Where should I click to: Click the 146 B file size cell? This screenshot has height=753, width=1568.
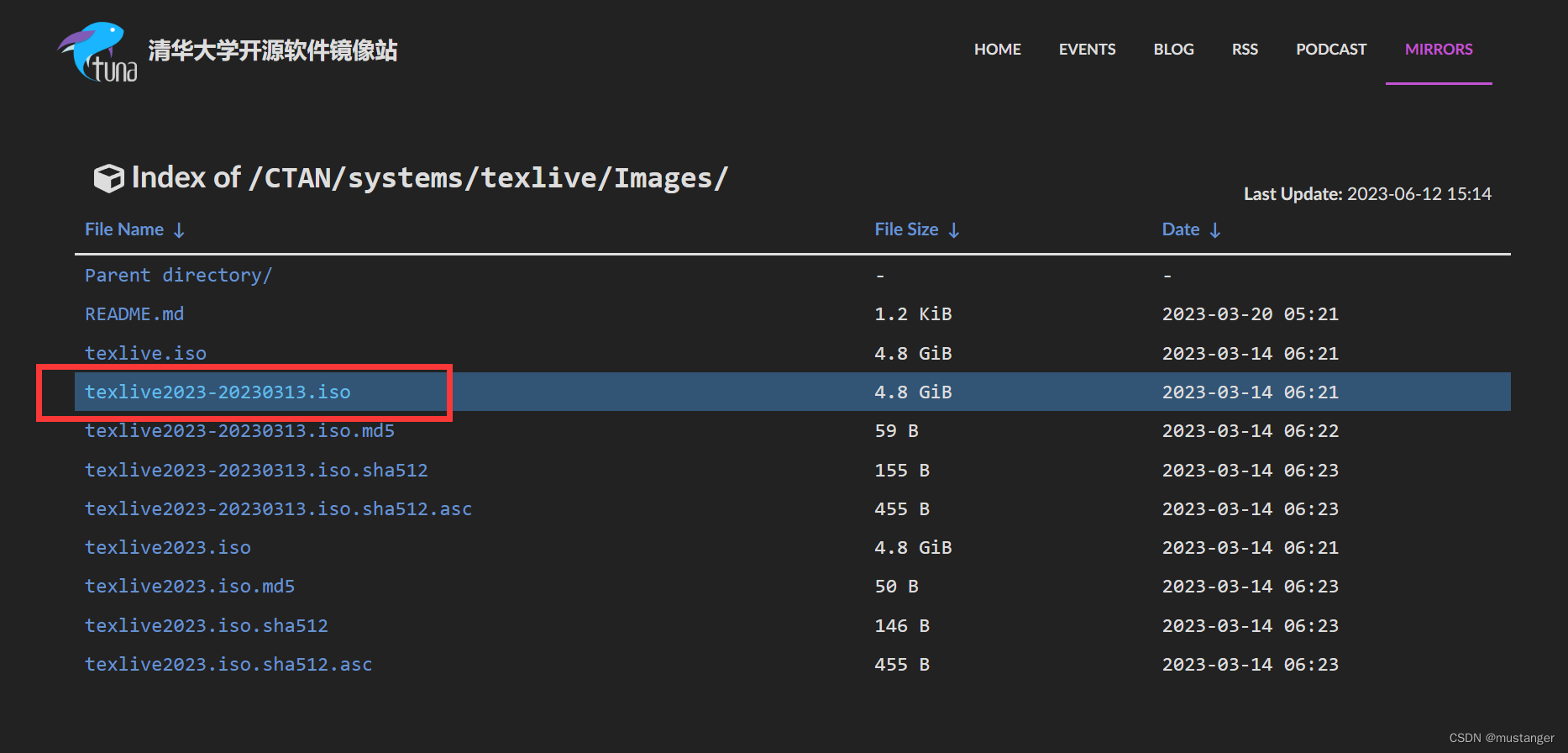pyautogui.click(x=902, y=625)
